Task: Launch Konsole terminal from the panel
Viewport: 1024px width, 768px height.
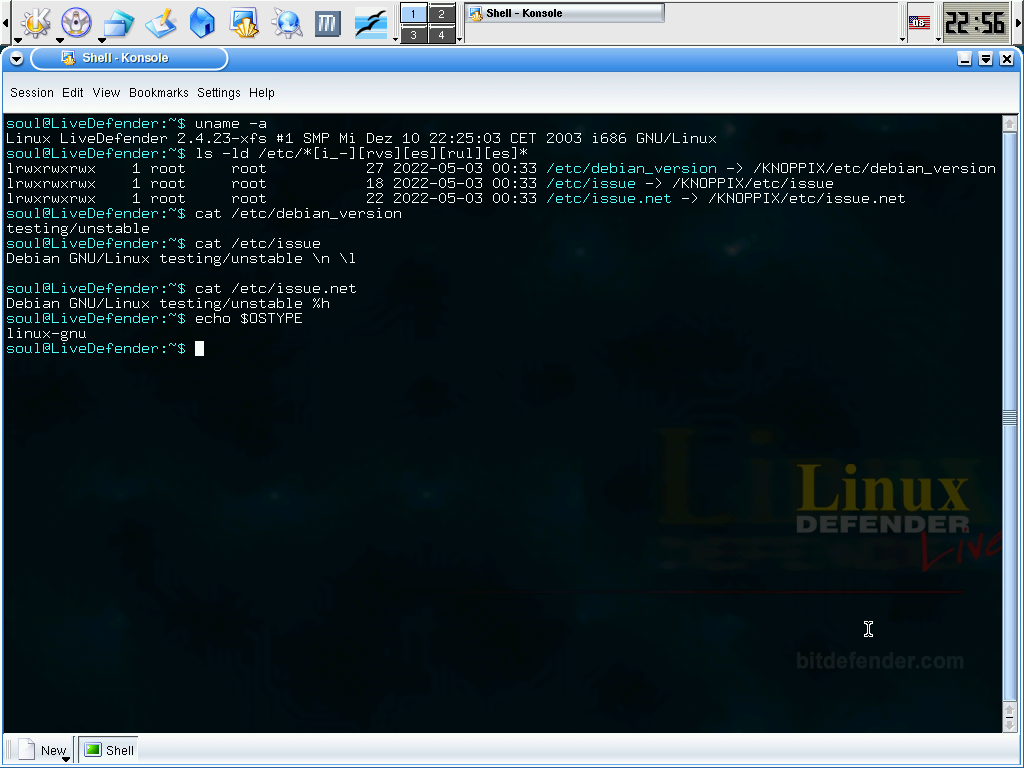Action: click(x=244, y=22)
